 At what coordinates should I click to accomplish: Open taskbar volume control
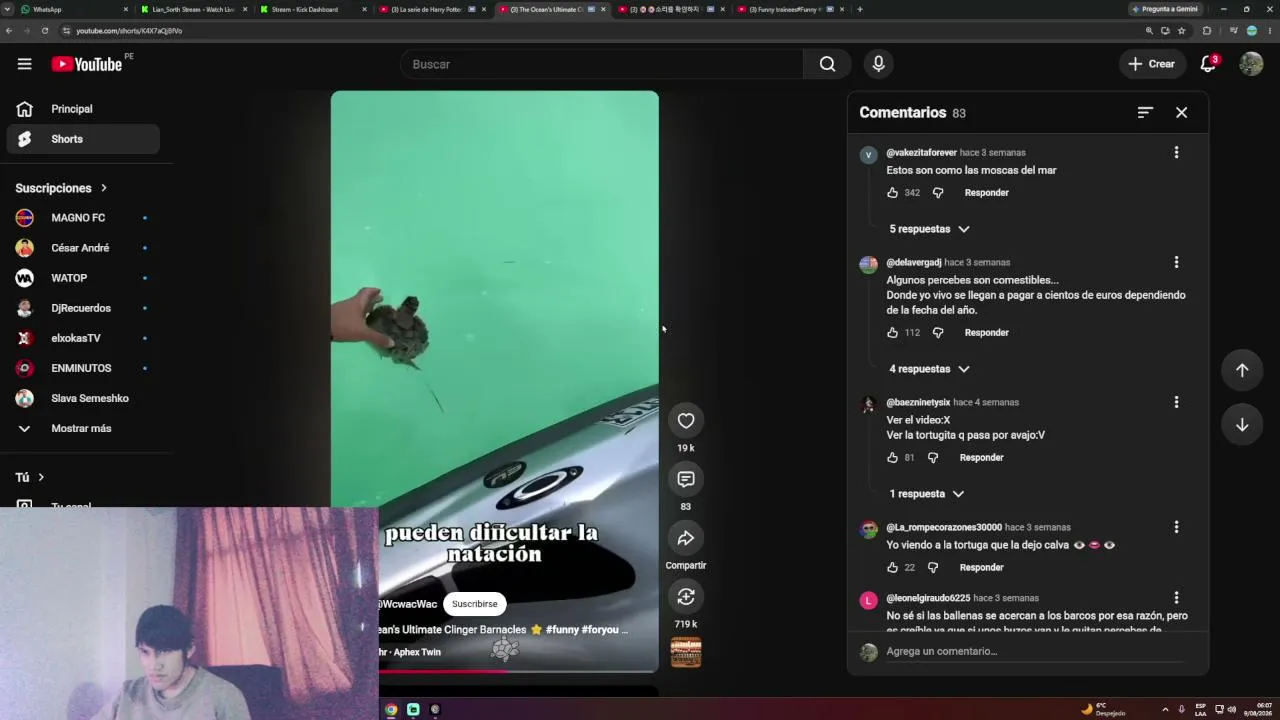pos(1231,709)
